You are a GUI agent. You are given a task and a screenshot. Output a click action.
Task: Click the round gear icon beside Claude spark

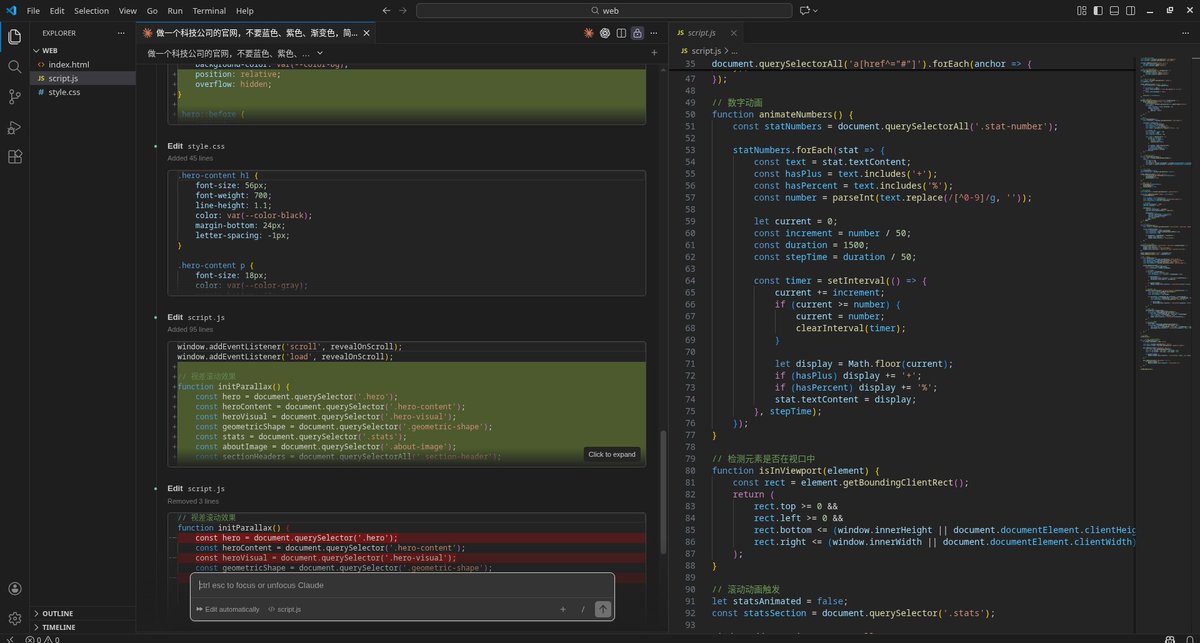[x=605, y=33]
